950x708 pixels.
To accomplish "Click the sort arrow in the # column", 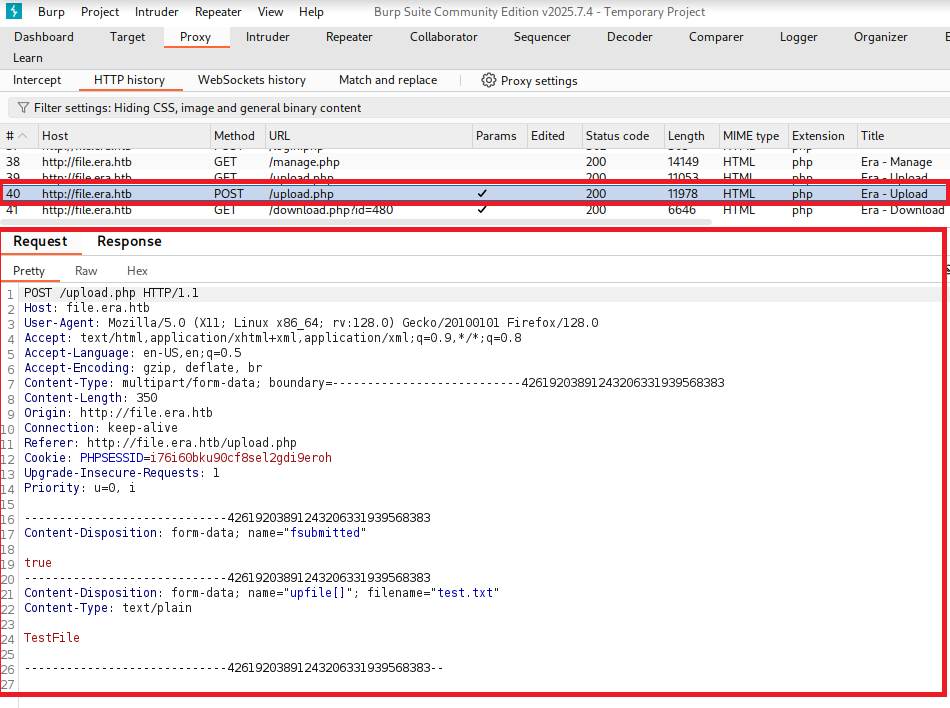I will coord(23,136).
